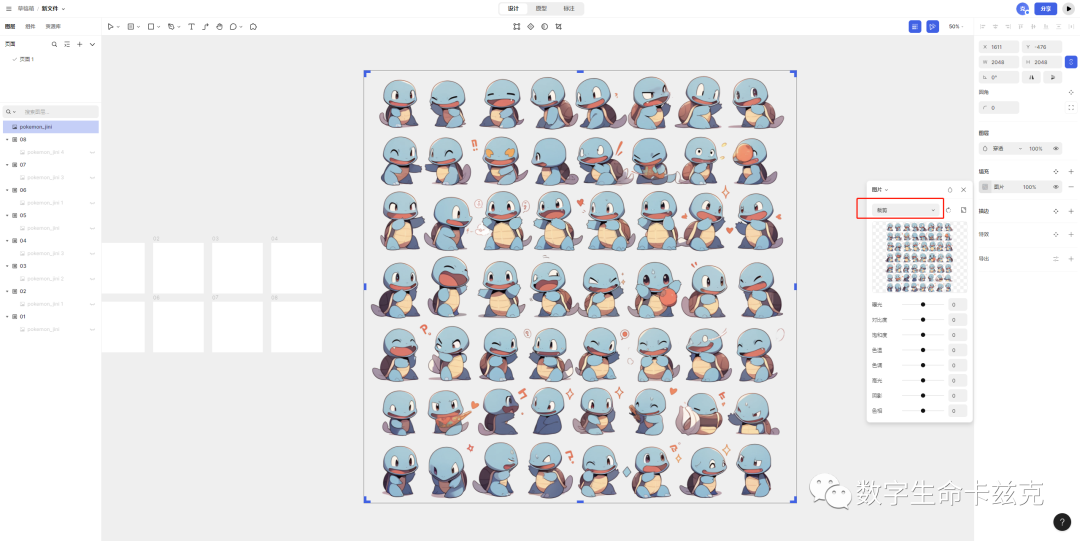
Task: Open the file name dropdown arrow
Action: 63,8
